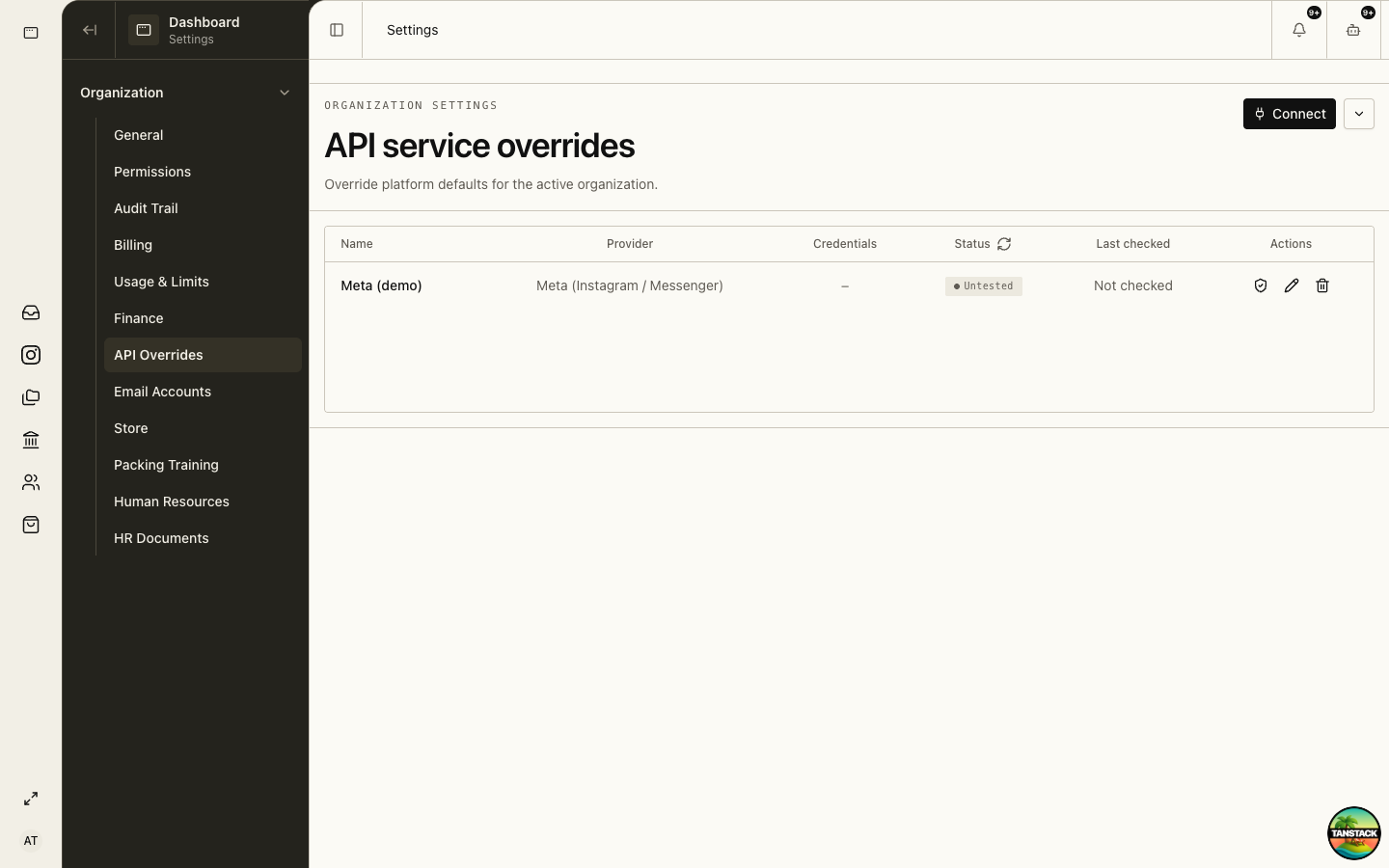Click the window icon atop the left rail
The height and width of the screenshot is (868, 1389).
point(31,33)
